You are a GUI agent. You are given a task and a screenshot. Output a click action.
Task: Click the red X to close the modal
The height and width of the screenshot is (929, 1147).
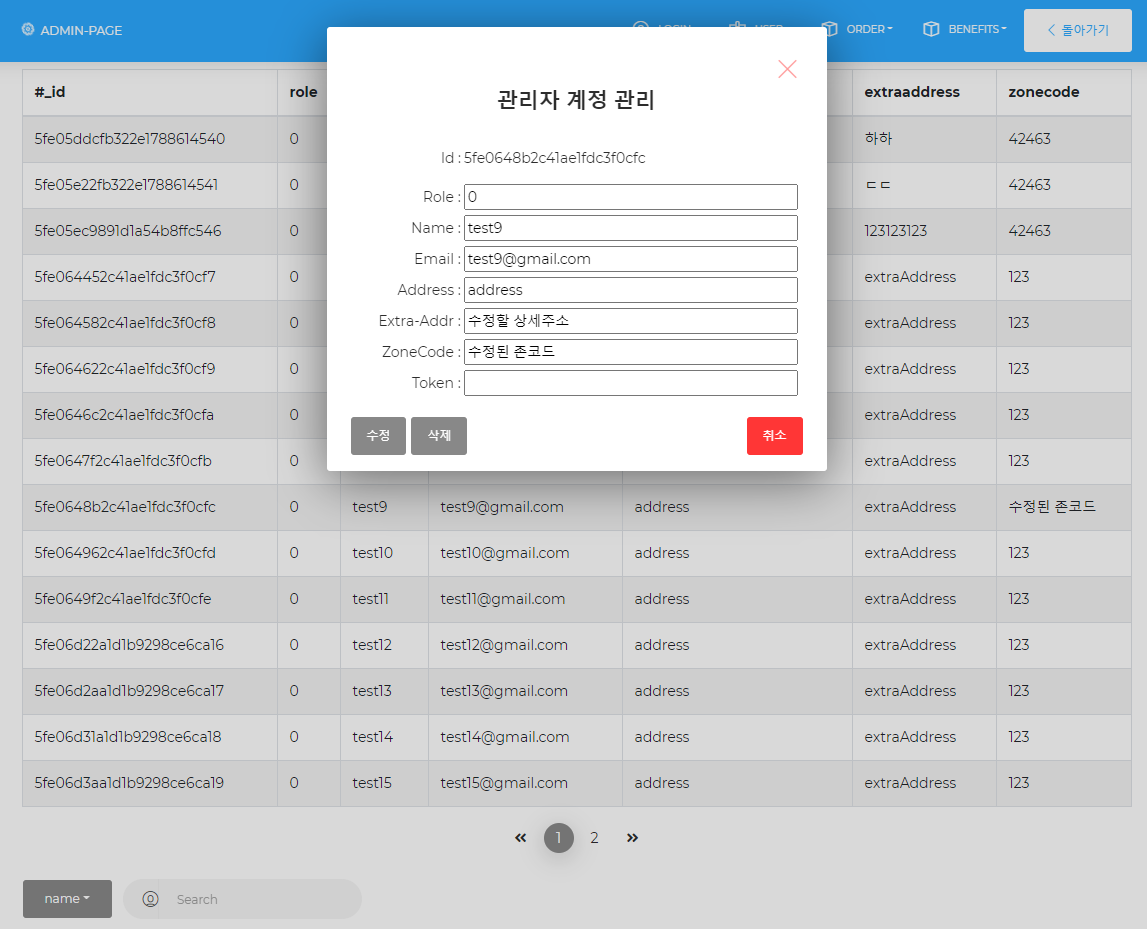(787, 69)
